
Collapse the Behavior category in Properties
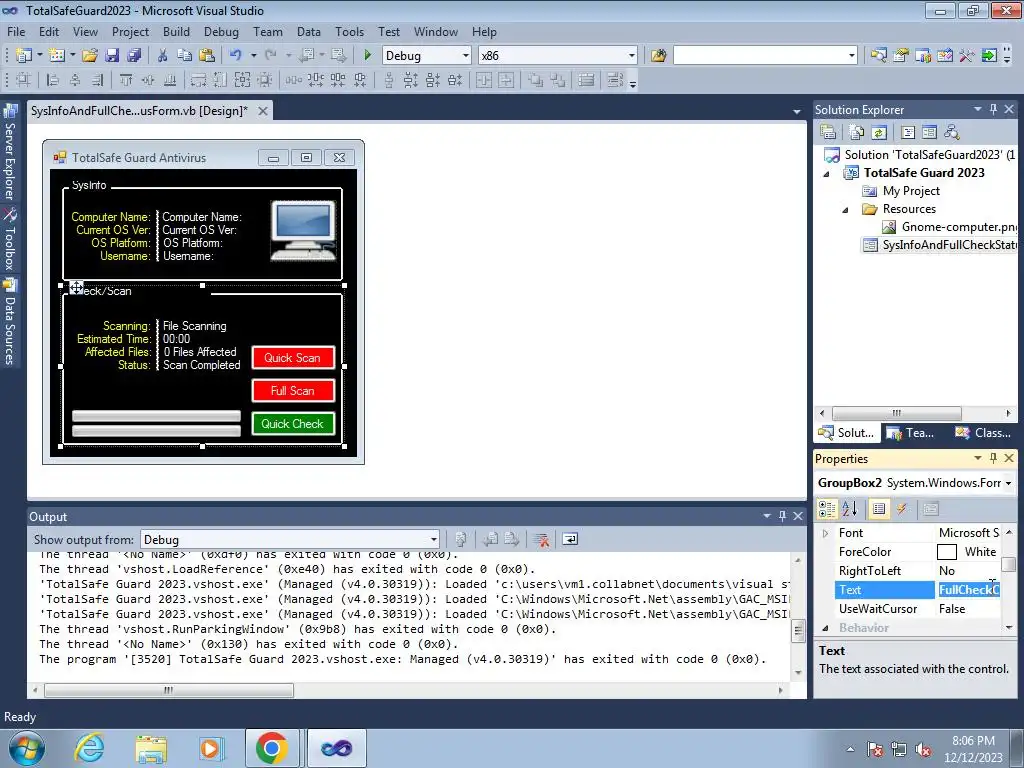[x=825, y=628]
